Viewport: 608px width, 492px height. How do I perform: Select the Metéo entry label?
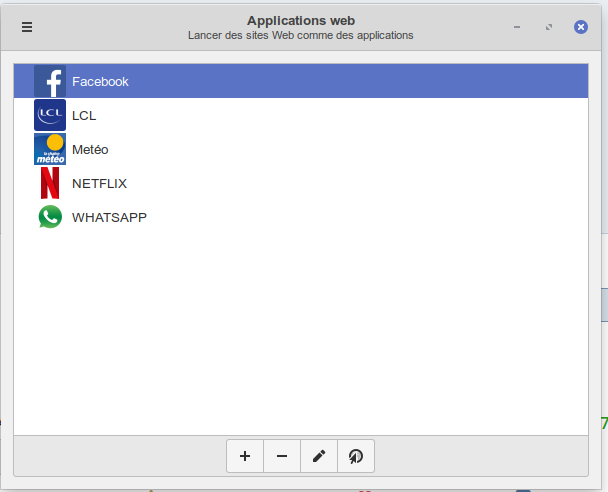point(90,150)
